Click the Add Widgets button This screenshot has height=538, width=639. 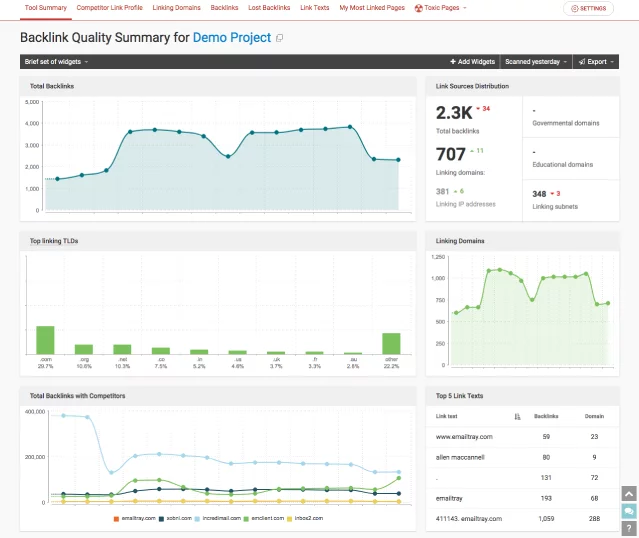coord(472,62)
